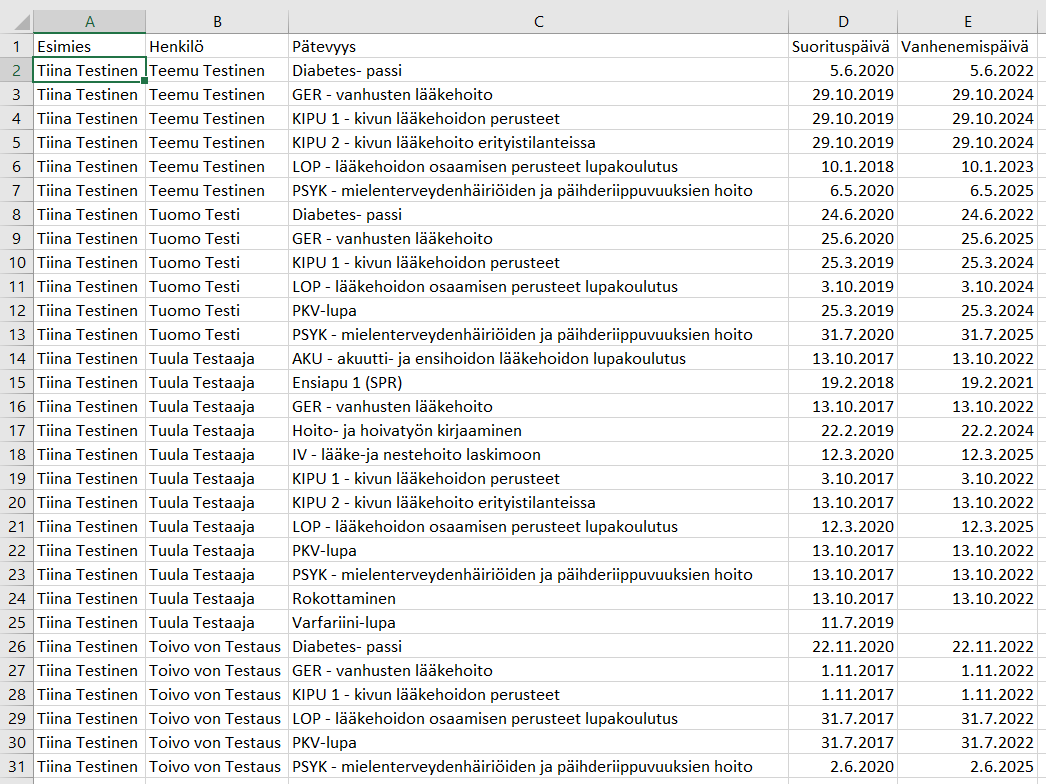Select Tuula Testaaja in row 23
This screenshot has width=1046, height=784.
click(x=217, y=574)
